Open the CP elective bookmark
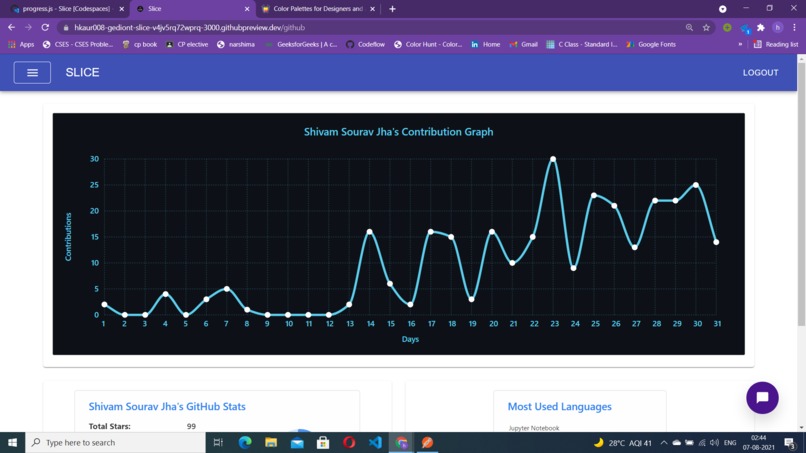 pyautogui.click(x=187, y=44)
